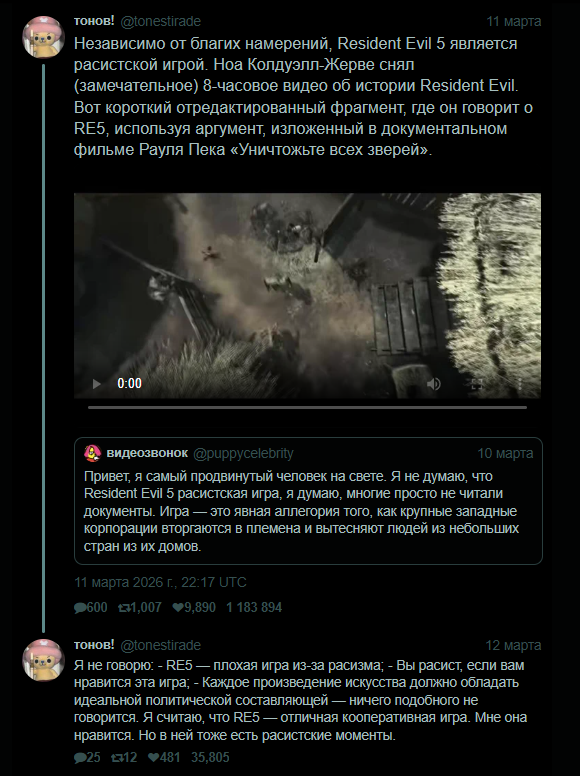Image resolution: width=580 pixels, height=776 pixels.
Task: Click the '12 марта' date of the reply
Action: point(513,645)
